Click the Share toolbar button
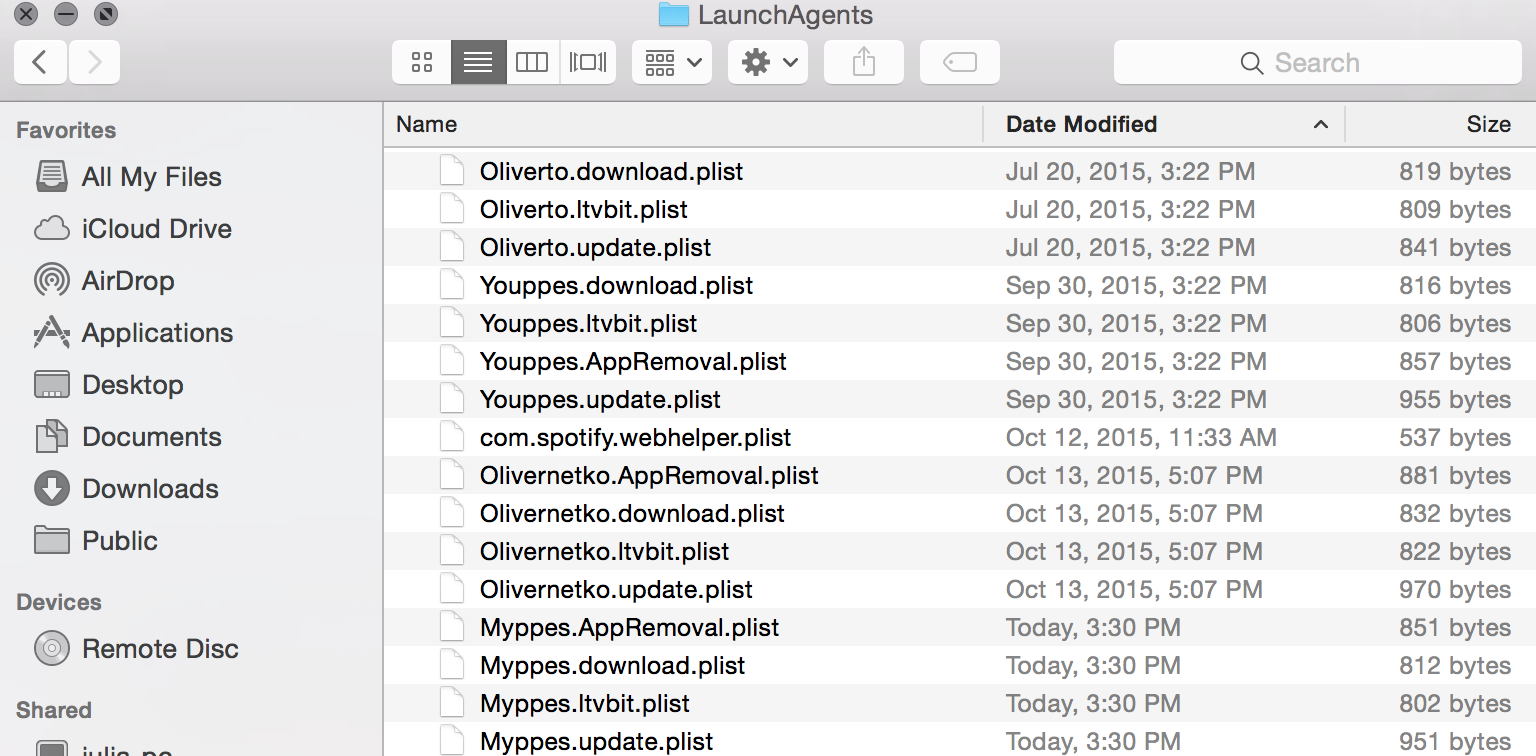 coord(863,62)
